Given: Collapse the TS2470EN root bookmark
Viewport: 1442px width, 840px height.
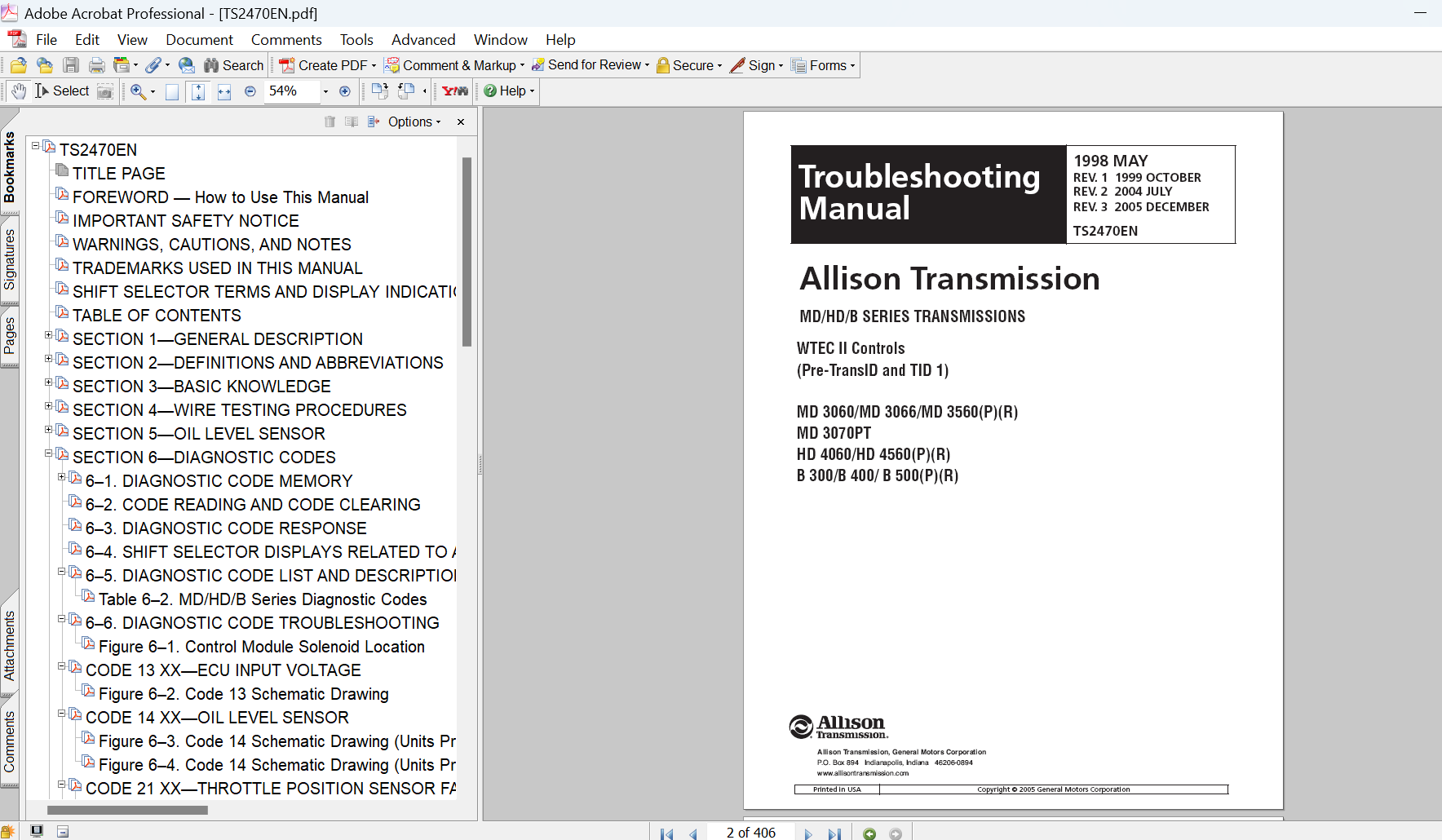Looking at the screenshot, I should click(x=35, y=146).
